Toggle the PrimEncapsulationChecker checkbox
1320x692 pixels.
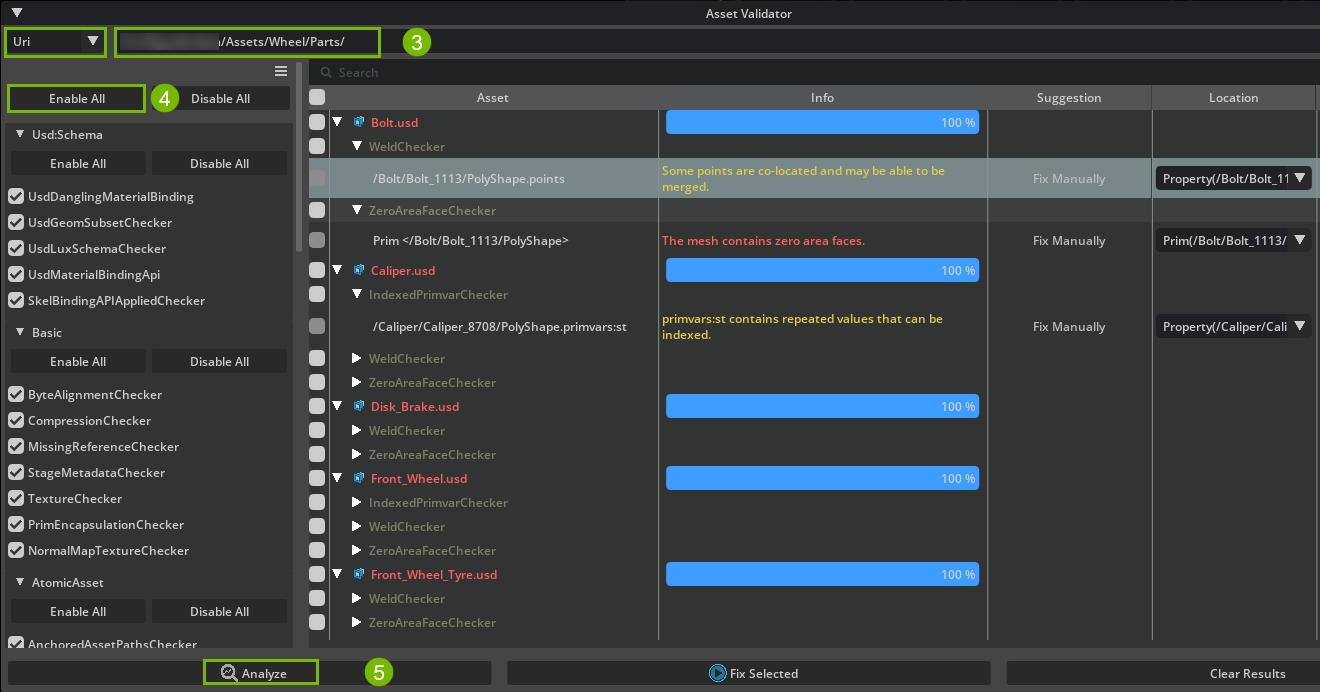pyautogui.click(x=16, y=524)
